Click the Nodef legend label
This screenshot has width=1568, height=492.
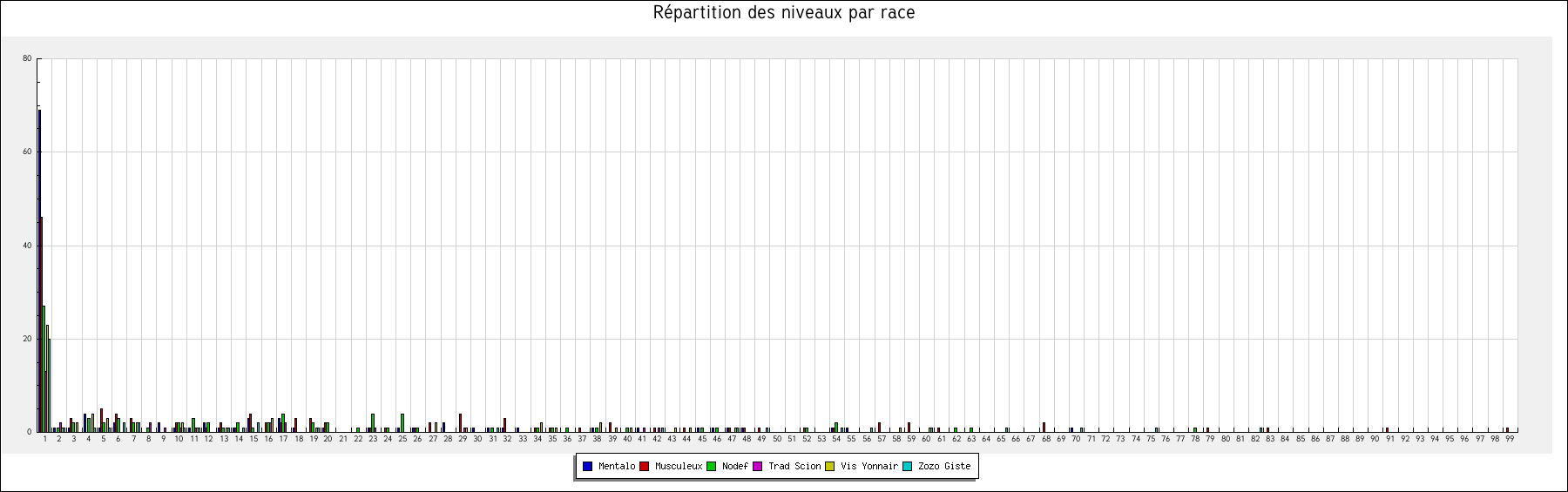734,467
